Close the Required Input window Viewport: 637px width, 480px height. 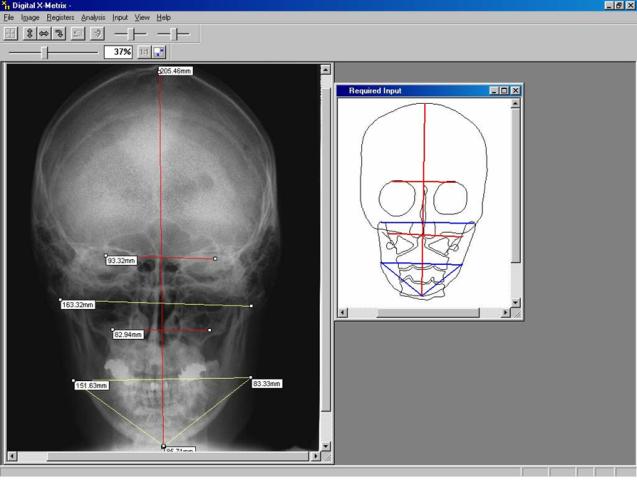515,91
